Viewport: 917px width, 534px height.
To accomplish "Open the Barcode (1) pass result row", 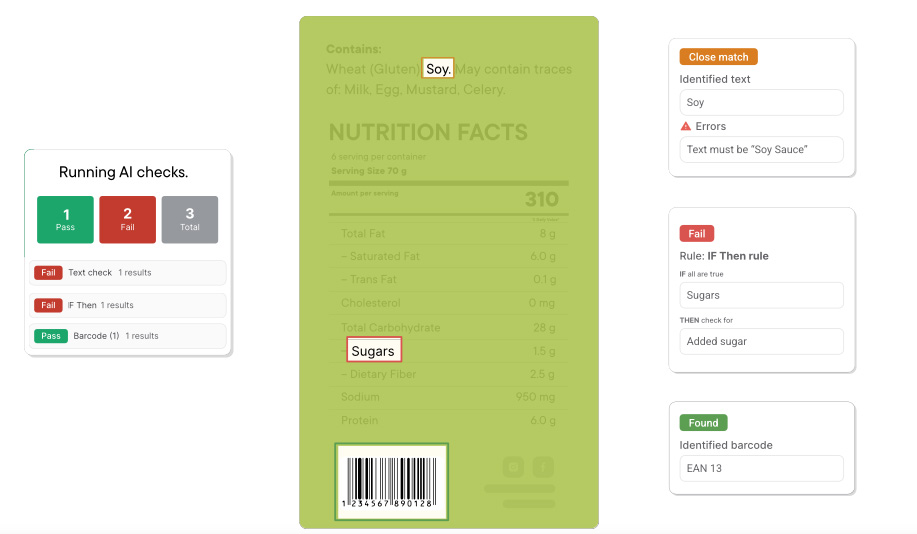I will (127, 336).
